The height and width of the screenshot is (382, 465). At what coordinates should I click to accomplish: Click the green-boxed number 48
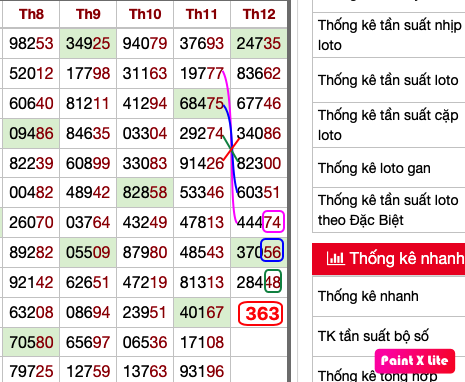[x=273, y=282]
